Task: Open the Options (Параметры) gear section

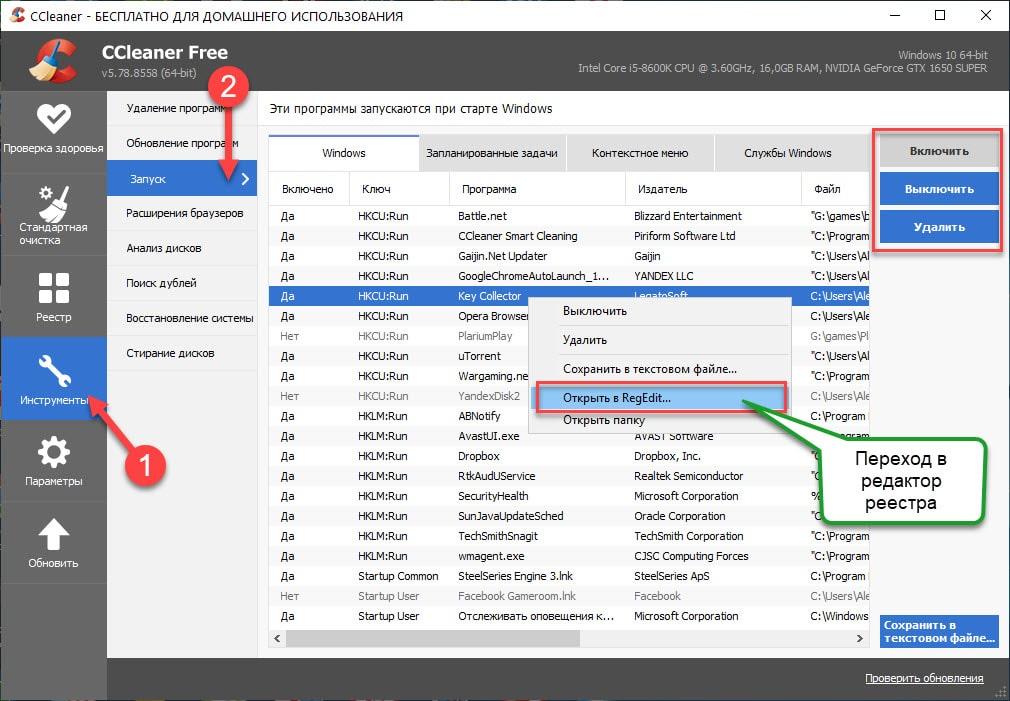Action: pos(53,461)
